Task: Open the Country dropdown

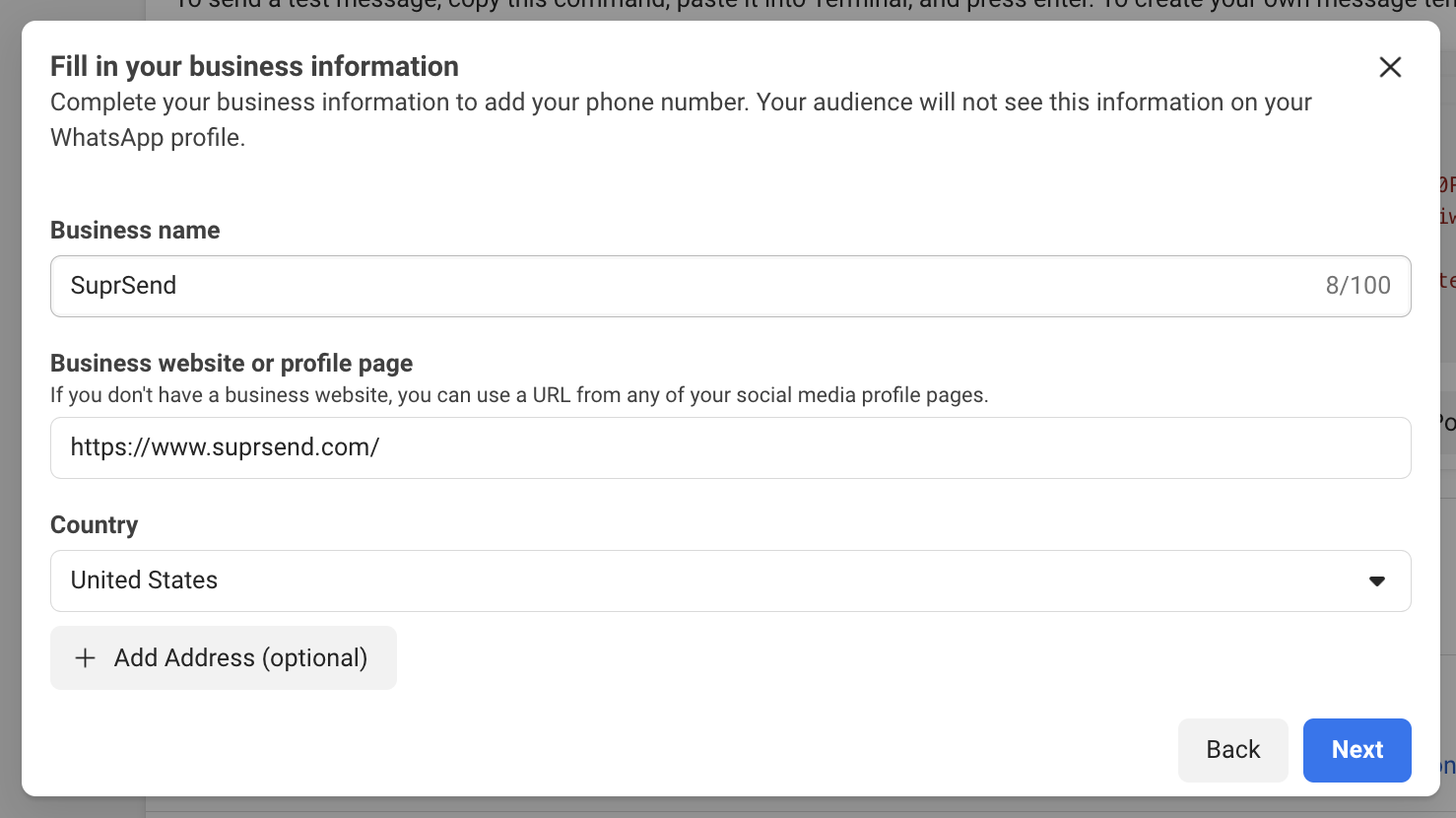Action: point(730,580)
